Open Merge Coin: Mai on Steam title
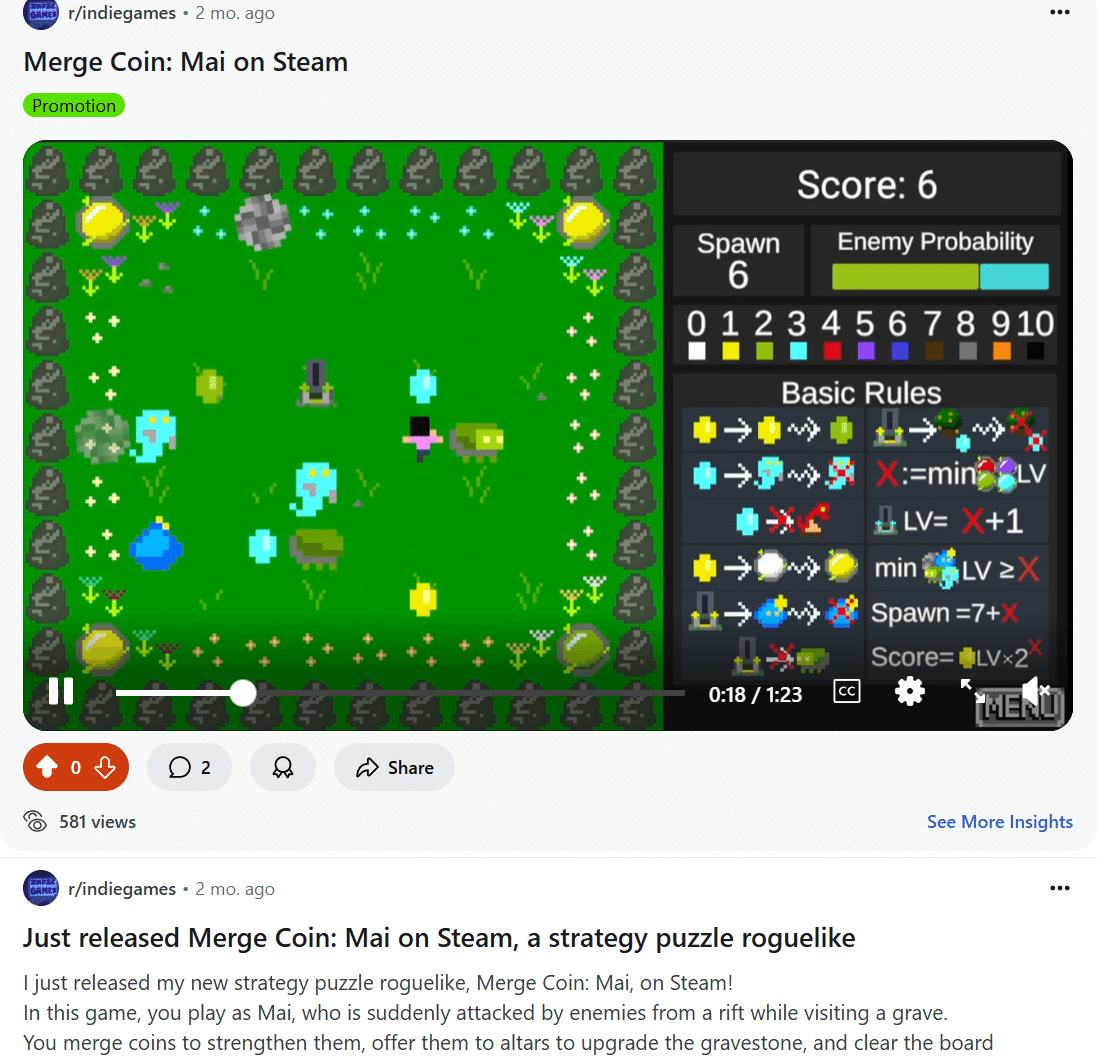The width and height of the screenshot is (1104, 1064). point(186,62)
